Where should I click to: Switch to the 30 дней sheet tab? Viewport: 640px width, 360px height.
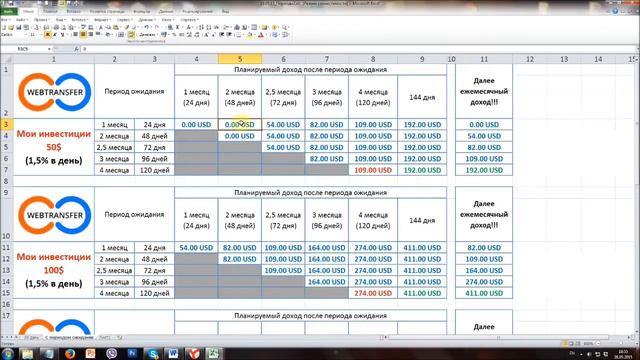click(x=31, y=338)
